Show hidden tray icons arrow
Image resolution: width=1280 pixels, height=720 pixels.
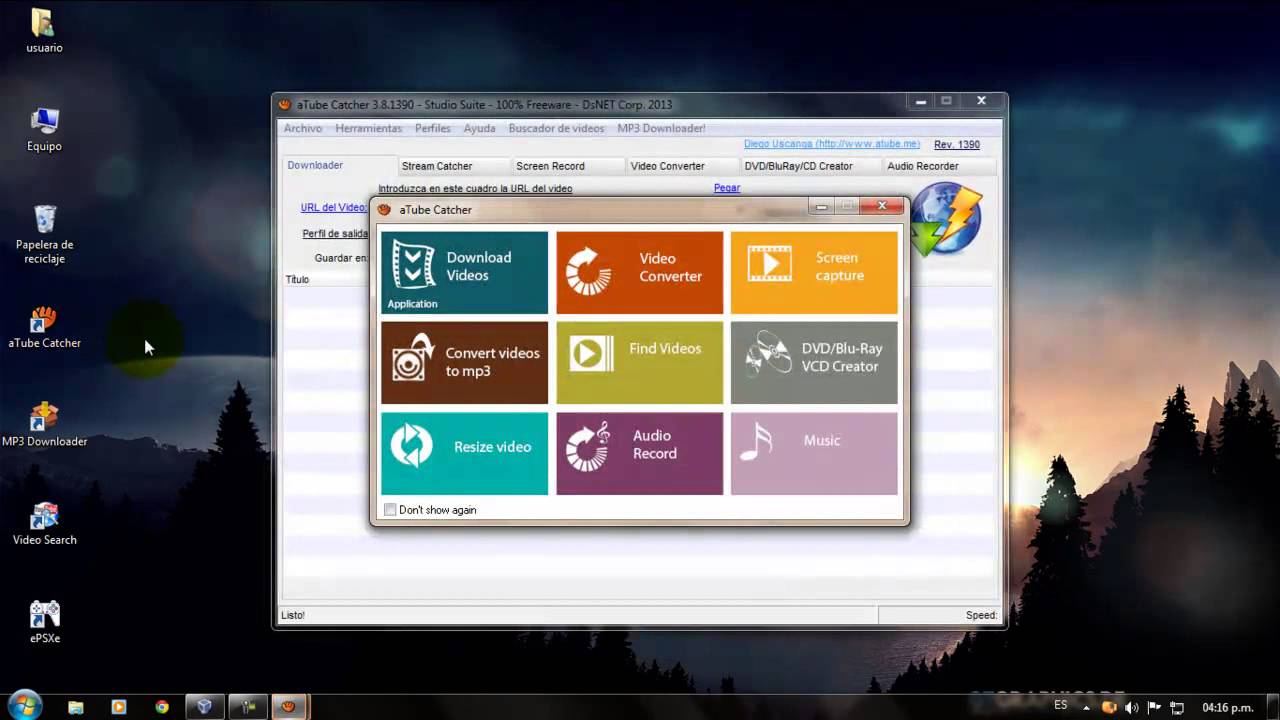tap(1088, 707)
